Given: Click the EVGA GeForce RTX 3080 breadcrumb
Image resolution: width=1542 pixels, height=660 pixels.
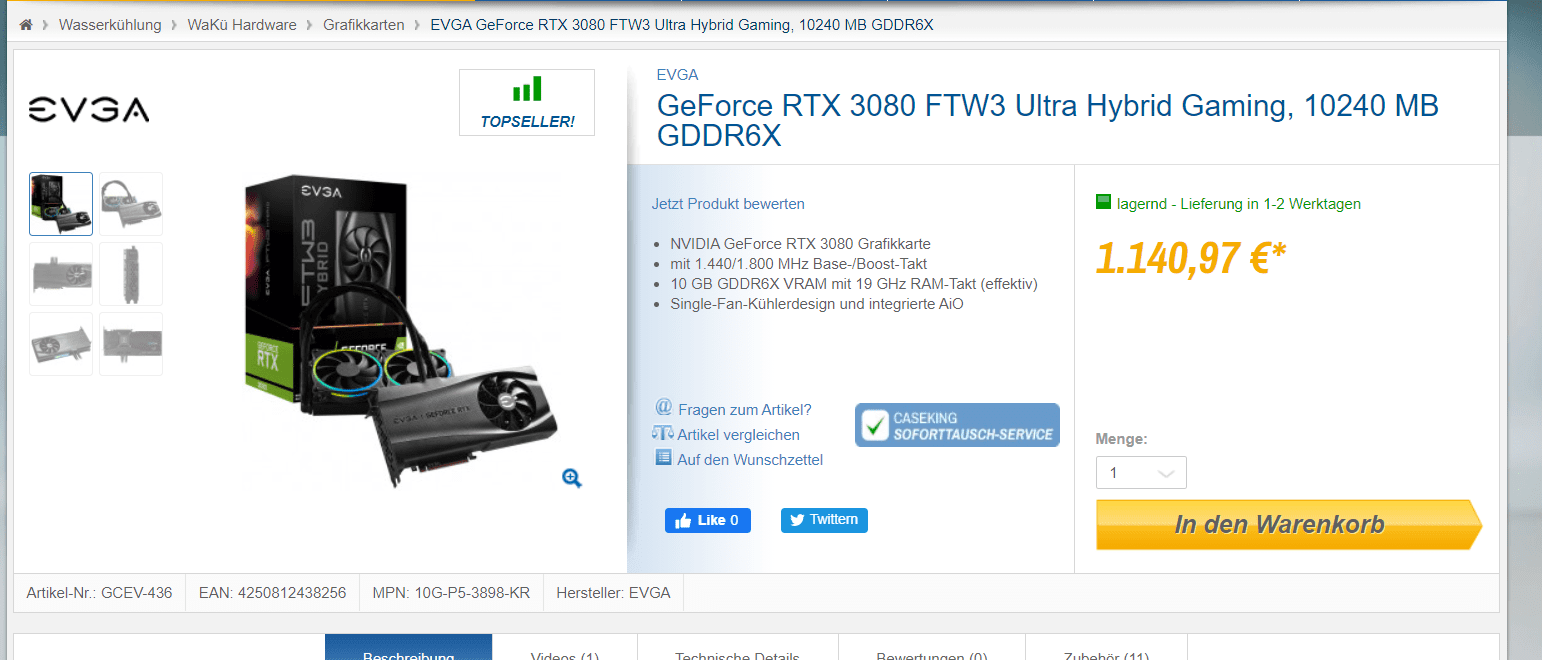Looking at the screenshot, I should point(682,25).
